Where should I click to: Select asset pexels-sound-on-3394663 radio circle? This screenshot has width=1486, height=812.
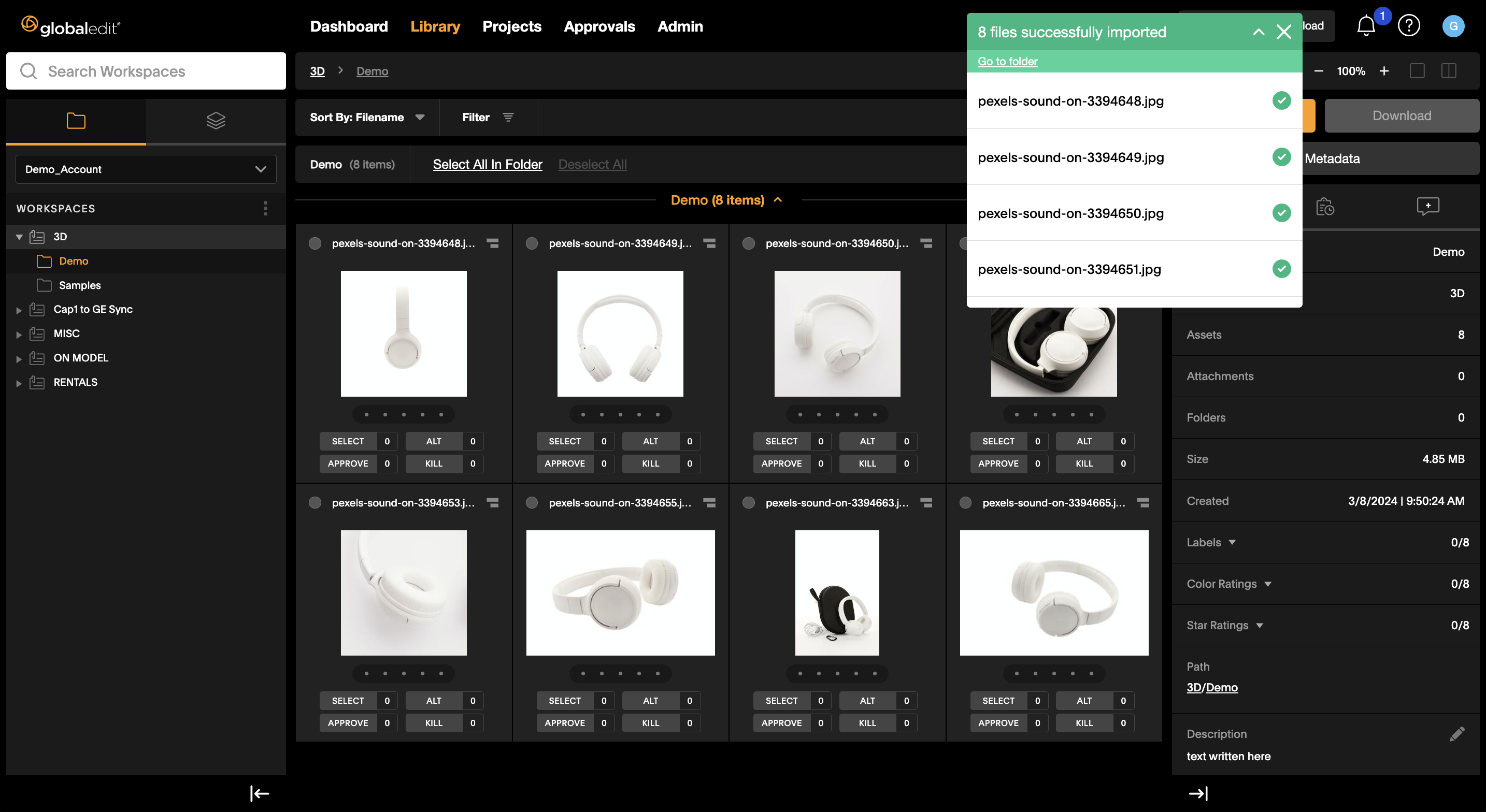749,503
